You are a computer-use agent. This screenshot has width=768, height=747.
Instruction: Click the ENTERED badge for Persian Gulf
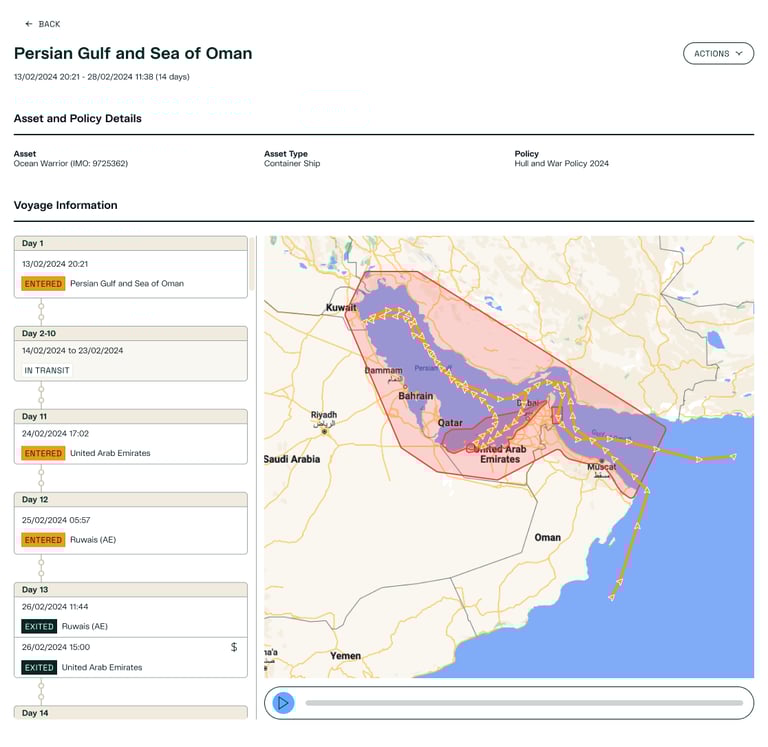point(43,284)
